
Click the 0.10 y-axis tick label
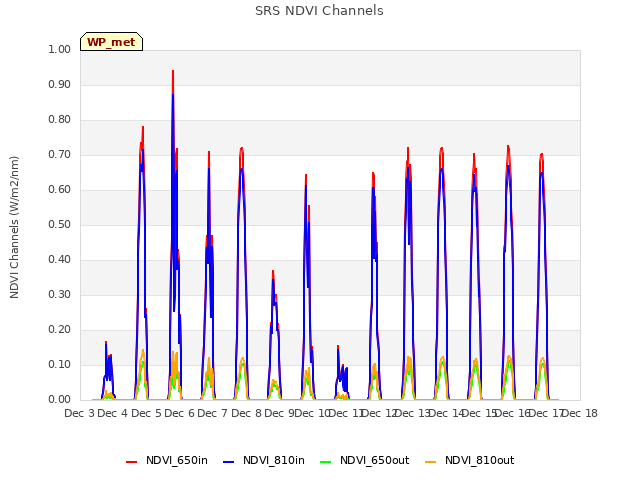(x=60, y=364)
